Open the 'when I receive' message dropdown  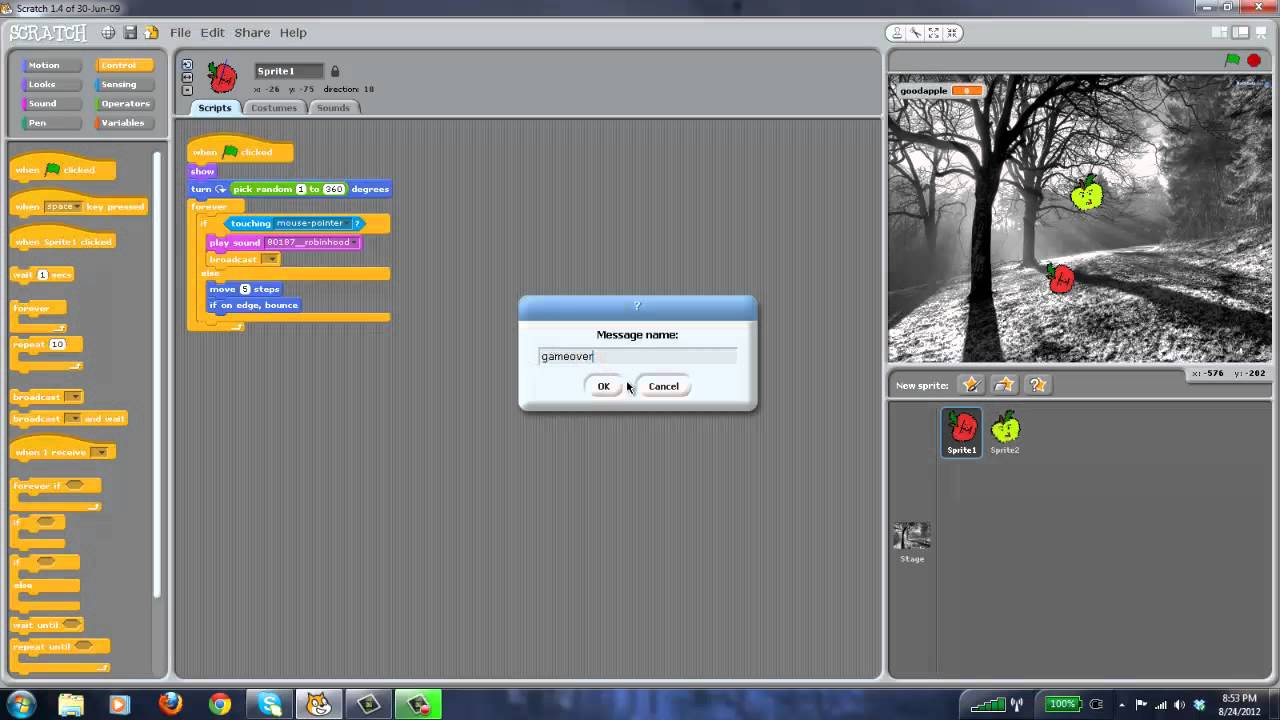(x=99, y=453)
